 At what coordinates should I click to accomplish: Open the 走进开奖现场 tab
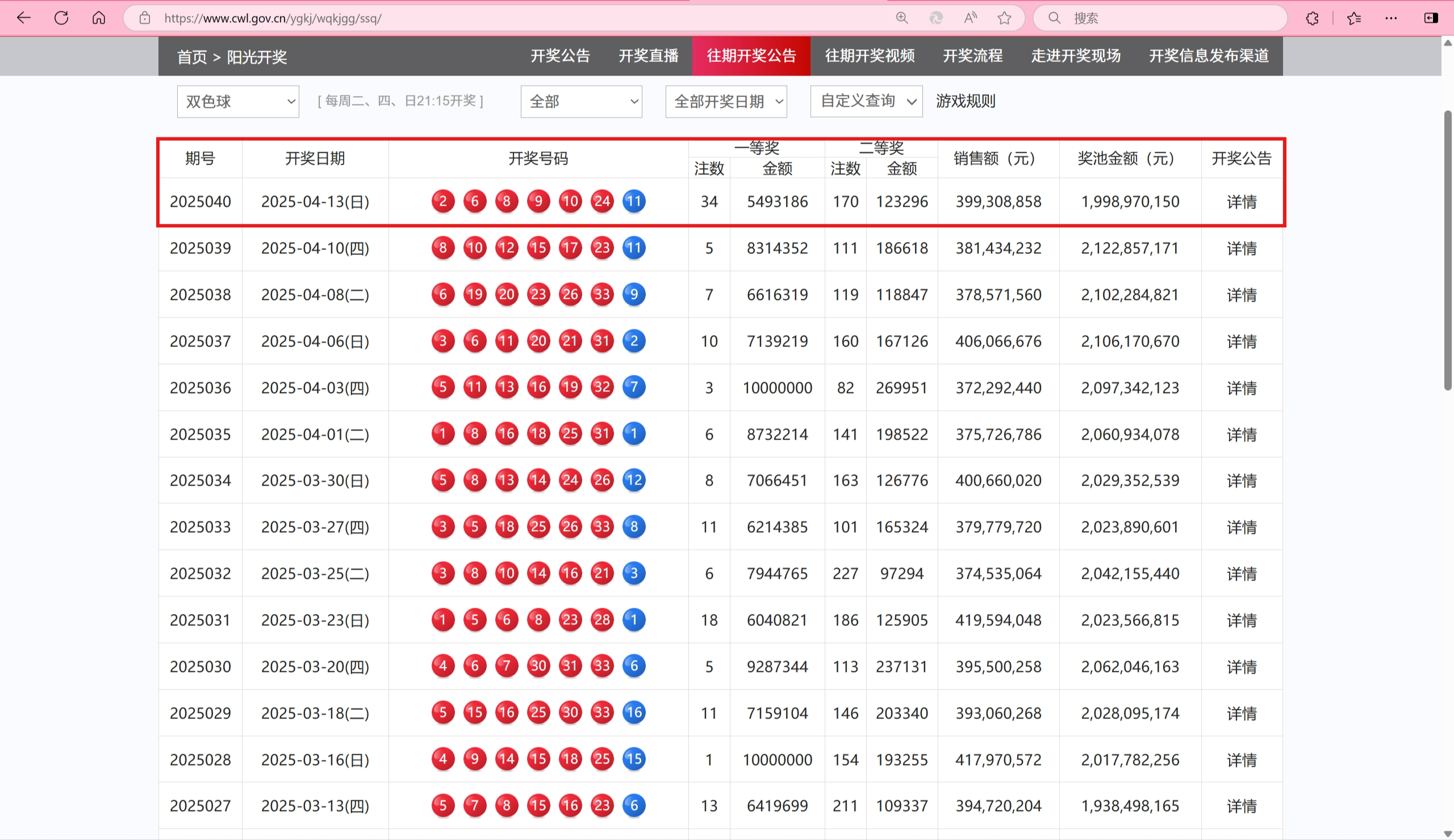coord(1076,56)
